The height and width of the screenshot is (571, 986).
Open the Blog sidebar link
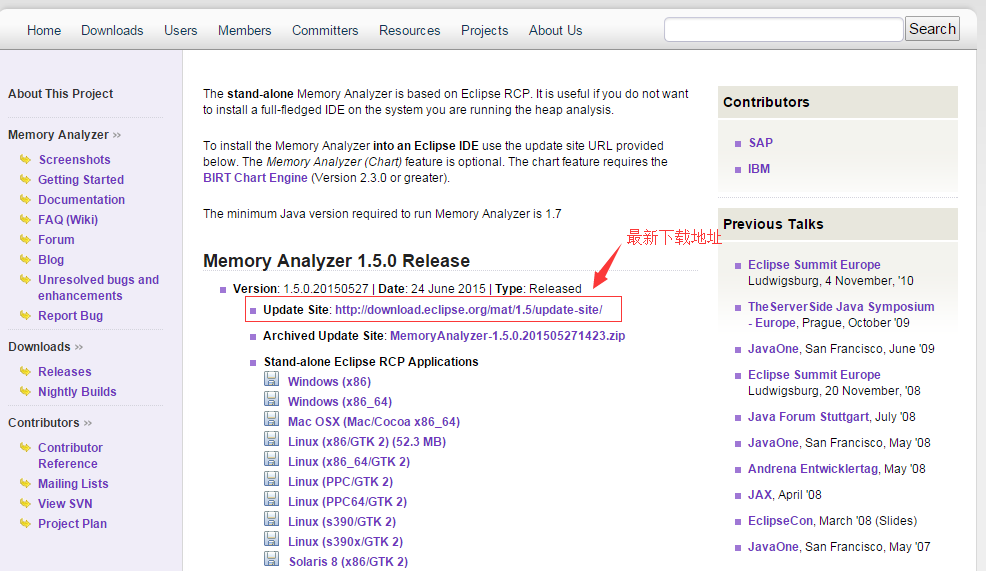tap(51, 260)
